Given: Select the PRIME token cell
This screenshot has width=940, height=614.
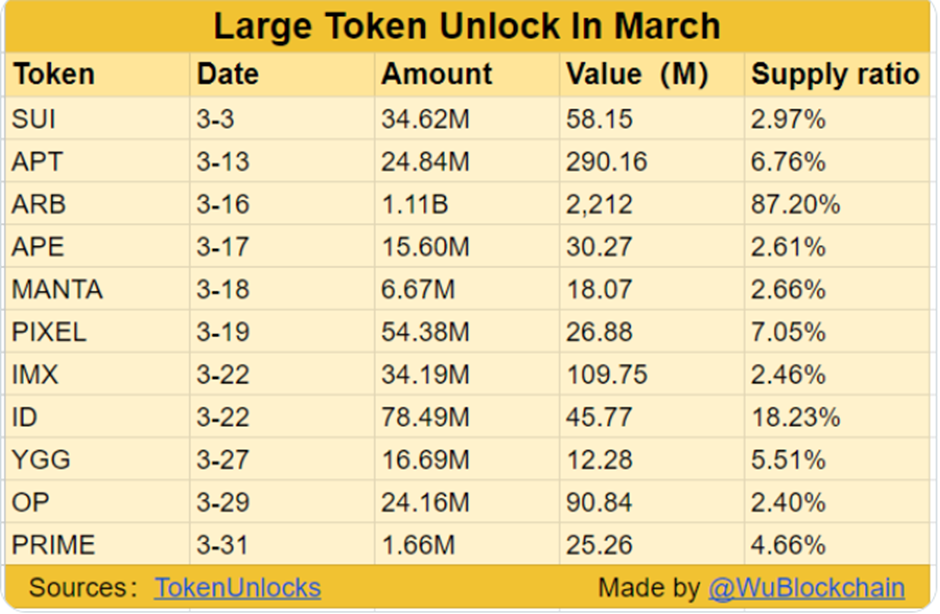Looking at the screenshot, I should click(x=54, y=545).
